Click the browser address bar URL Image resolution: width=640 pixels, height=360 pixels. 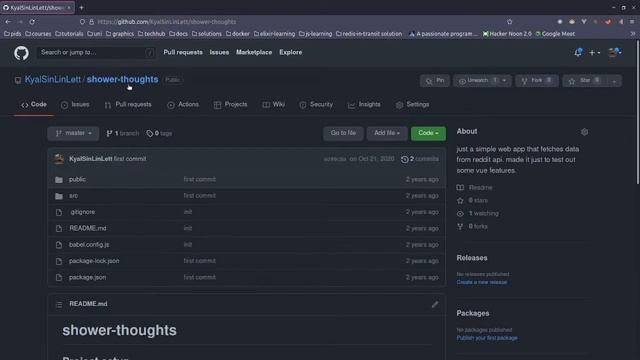click(167, 22)
